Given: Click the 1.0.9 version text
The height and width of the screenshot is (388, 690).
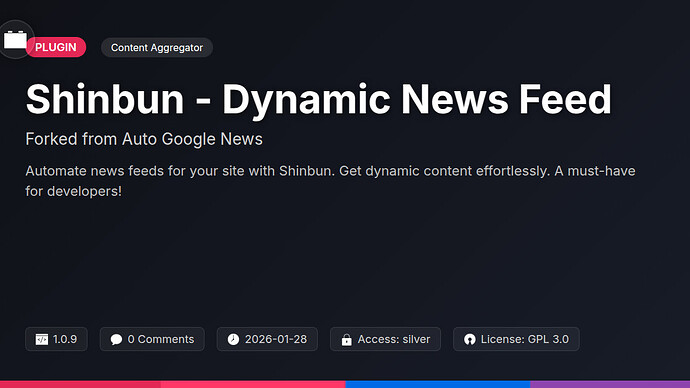Looking at the screenshot, I should [x=65, y=339].
